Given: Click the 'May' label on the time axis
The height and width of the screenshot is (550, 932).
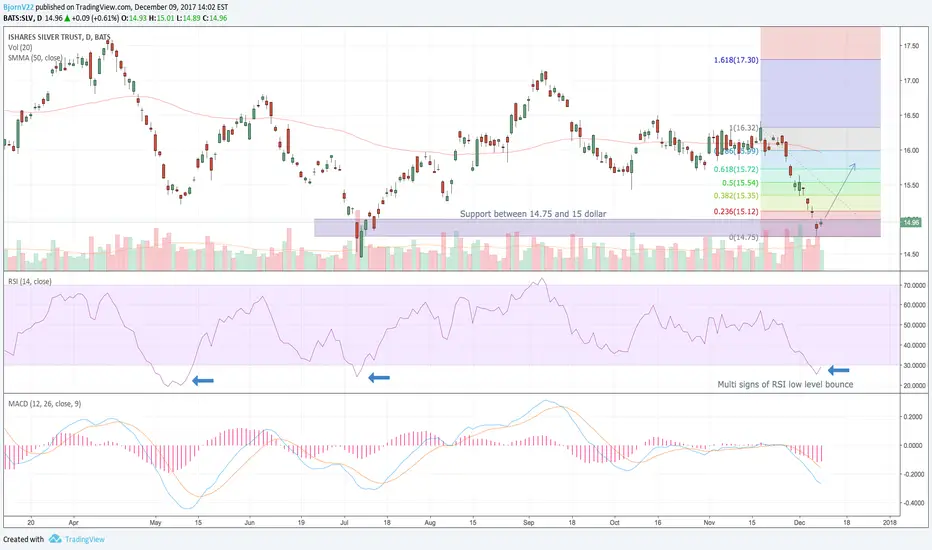Looking at the screenshot, I should tap(155, 523).
